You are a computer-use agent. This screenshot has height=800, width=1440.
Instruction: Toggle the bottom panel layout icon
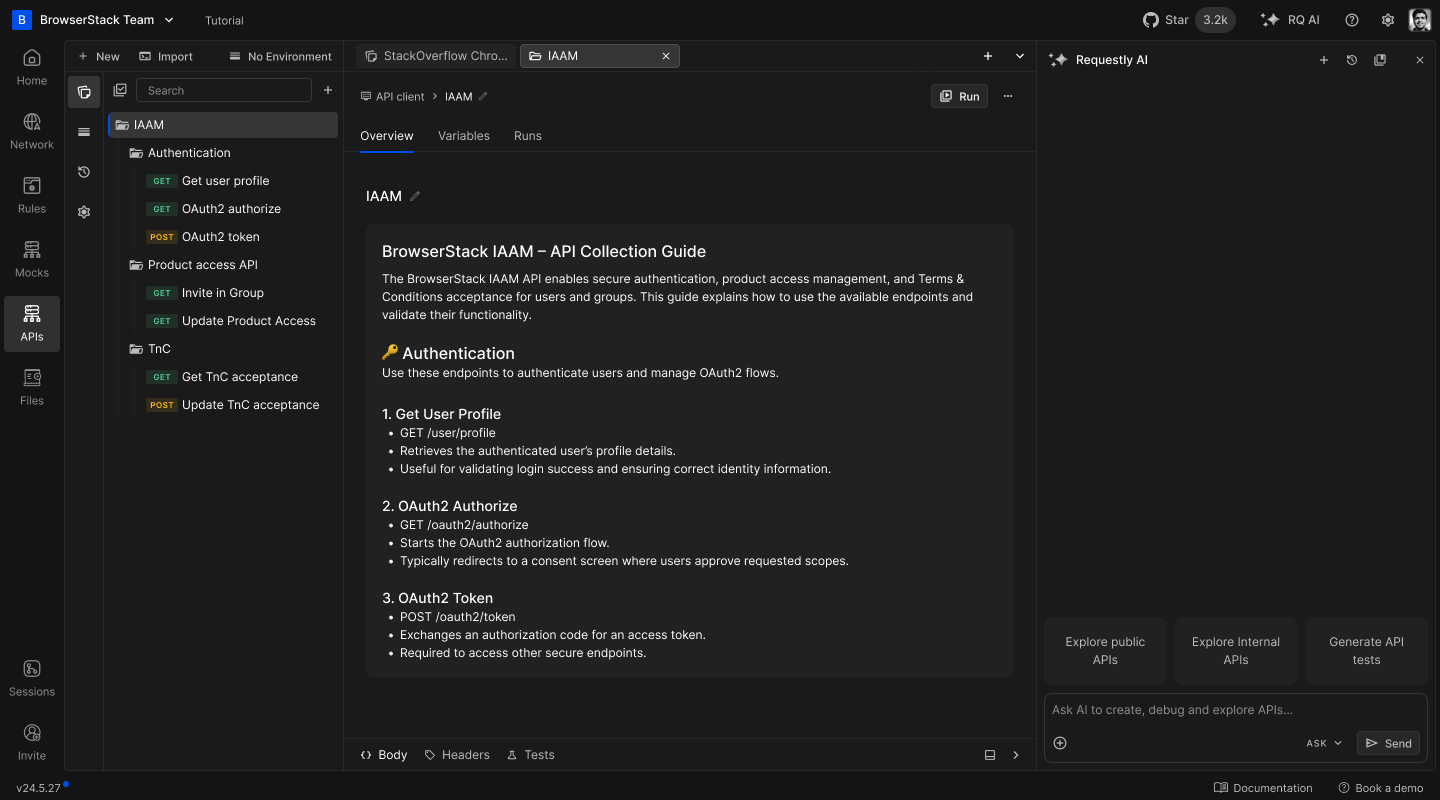(990, 755)
